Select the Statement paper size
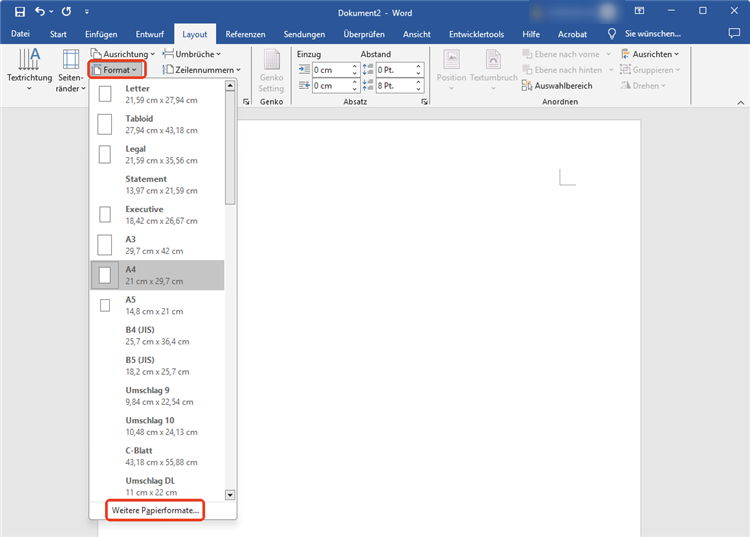 [157, 185]
